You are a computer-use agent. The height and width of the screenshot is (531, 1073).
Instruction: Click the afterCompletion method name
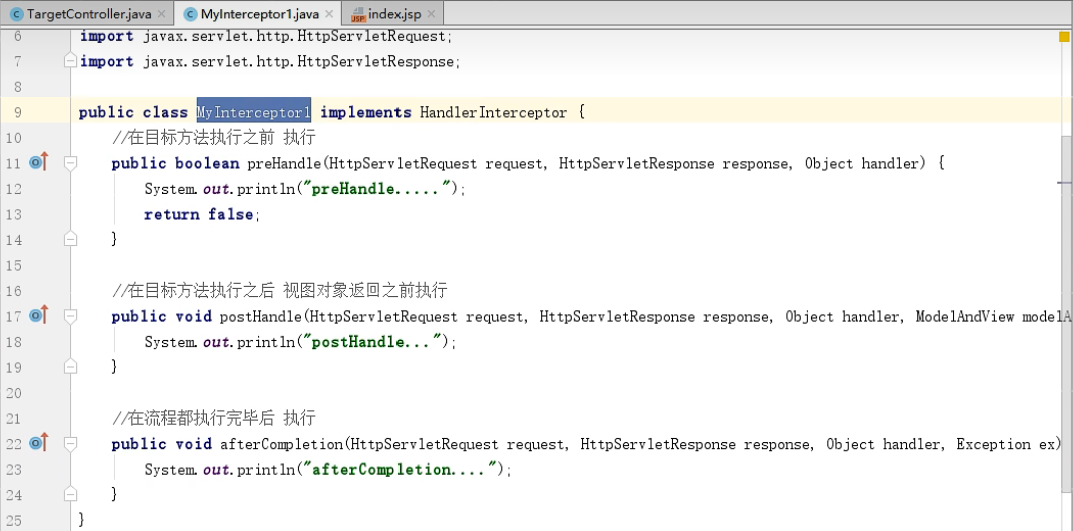[x=281, y=444]
